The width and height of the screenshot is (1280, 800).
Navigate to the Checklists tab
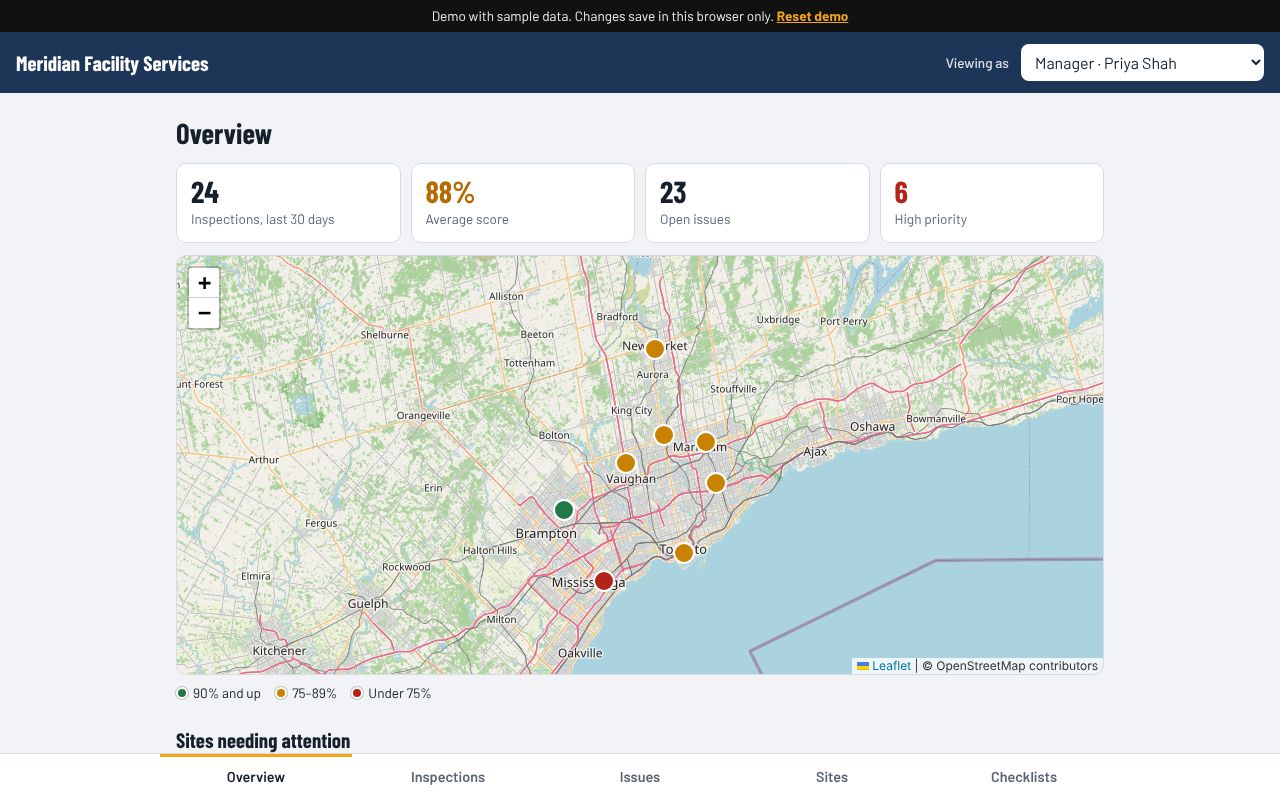(1024, 777)
